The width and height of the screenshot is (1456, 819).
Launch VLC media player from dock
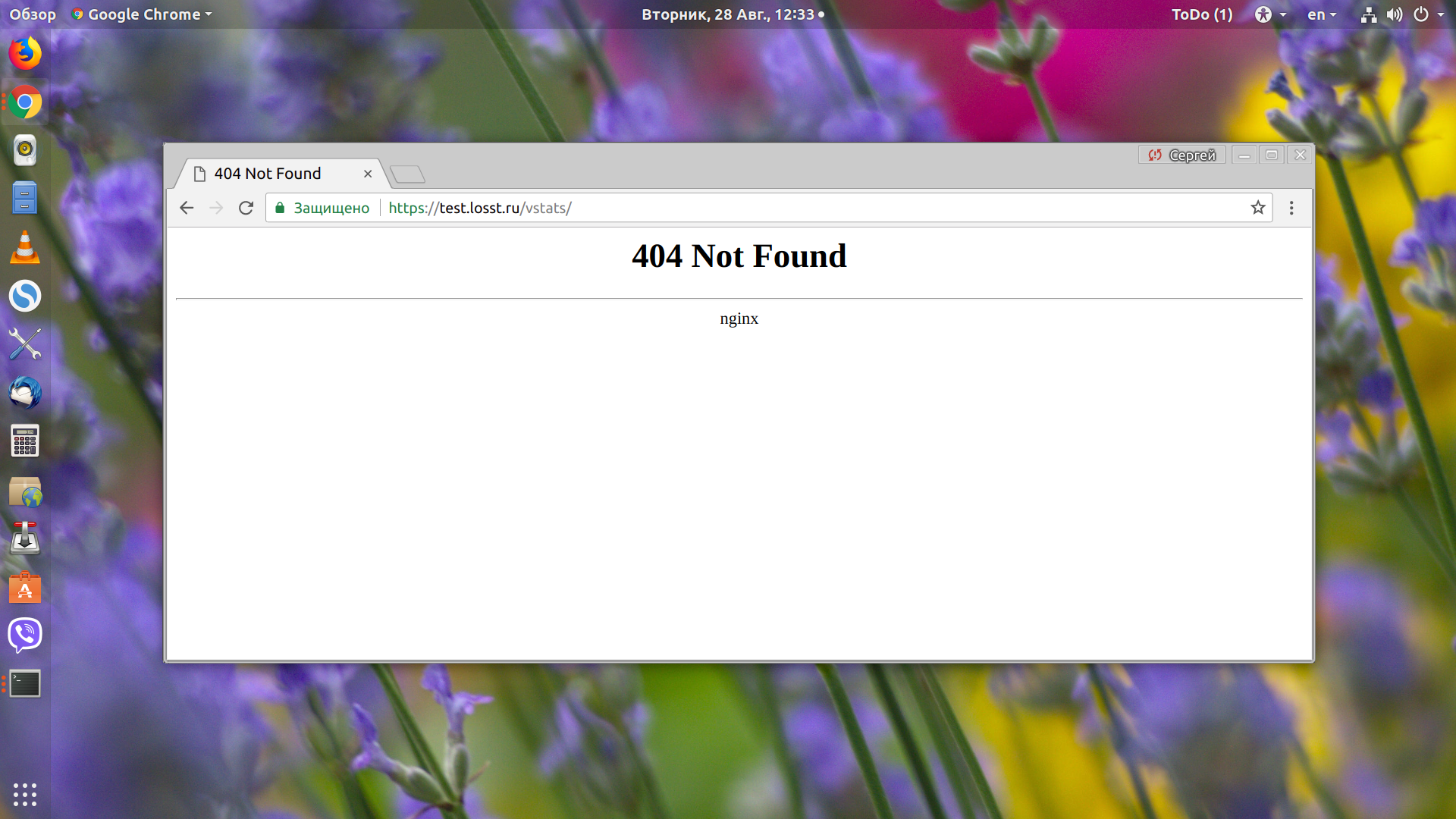pos(25,247)
